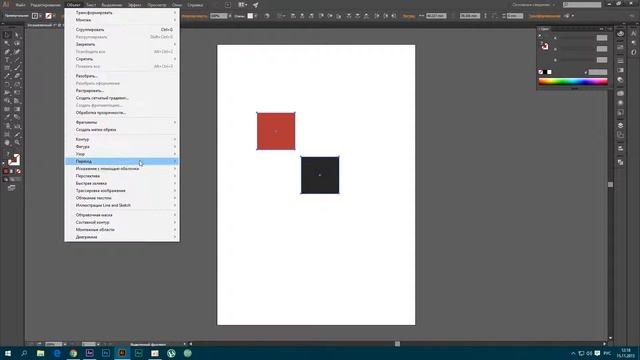Viewport: 640px width, 360px height.
Task: Choose Создать сетчатый градиент... item
Action: point(122,98)
